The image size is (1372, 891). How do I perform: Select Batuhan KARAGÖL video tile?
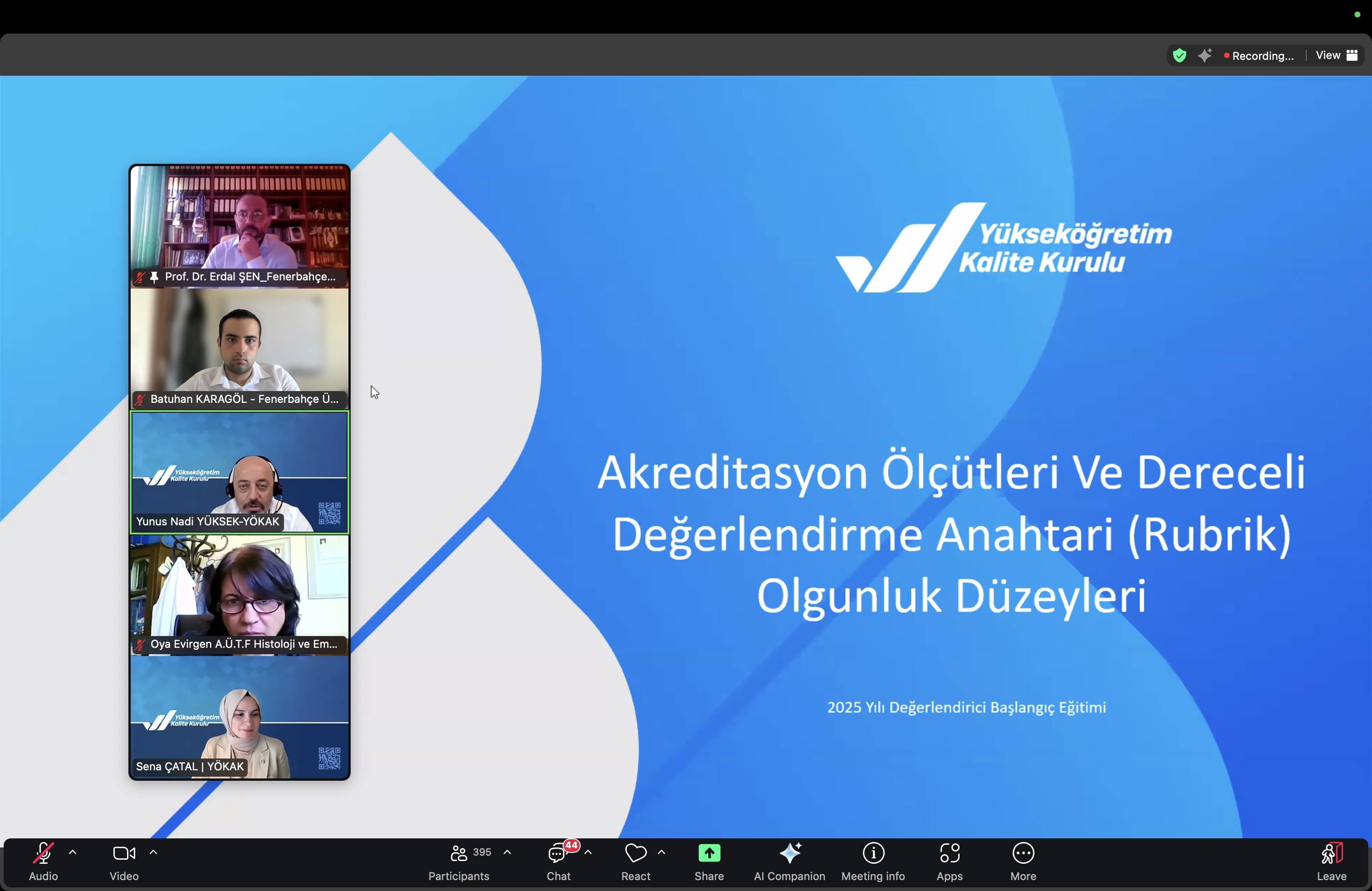[x=239, y=349]
